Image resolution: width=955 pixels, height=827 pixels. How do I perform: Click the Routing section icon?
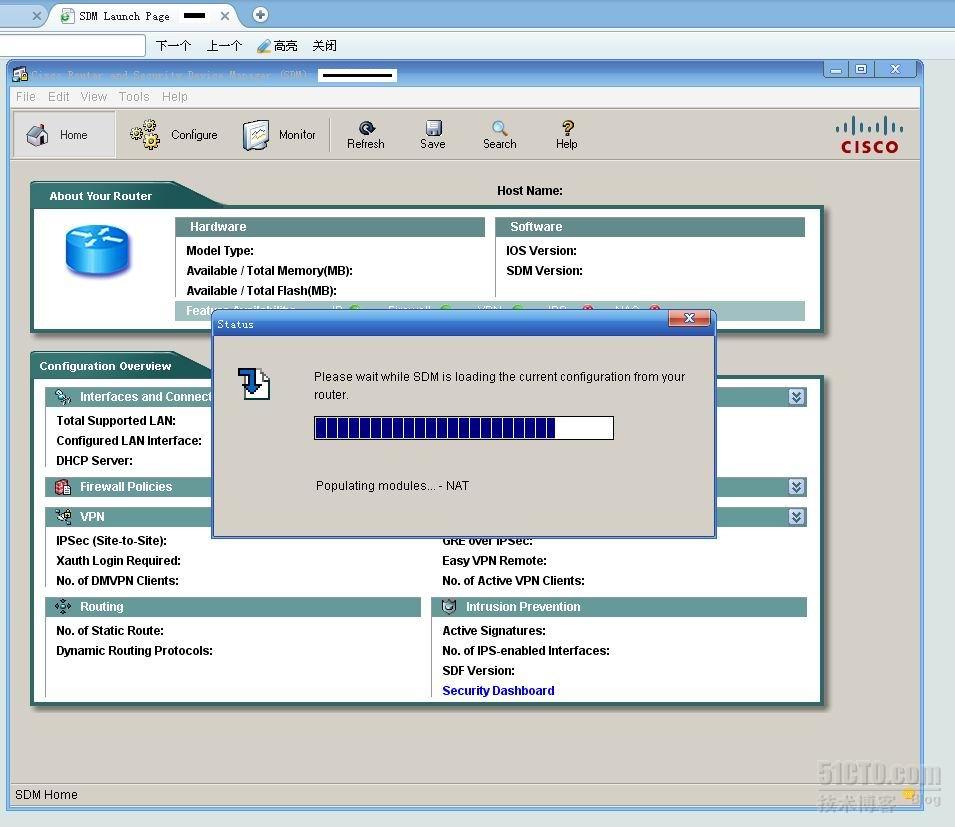(63, 607)
